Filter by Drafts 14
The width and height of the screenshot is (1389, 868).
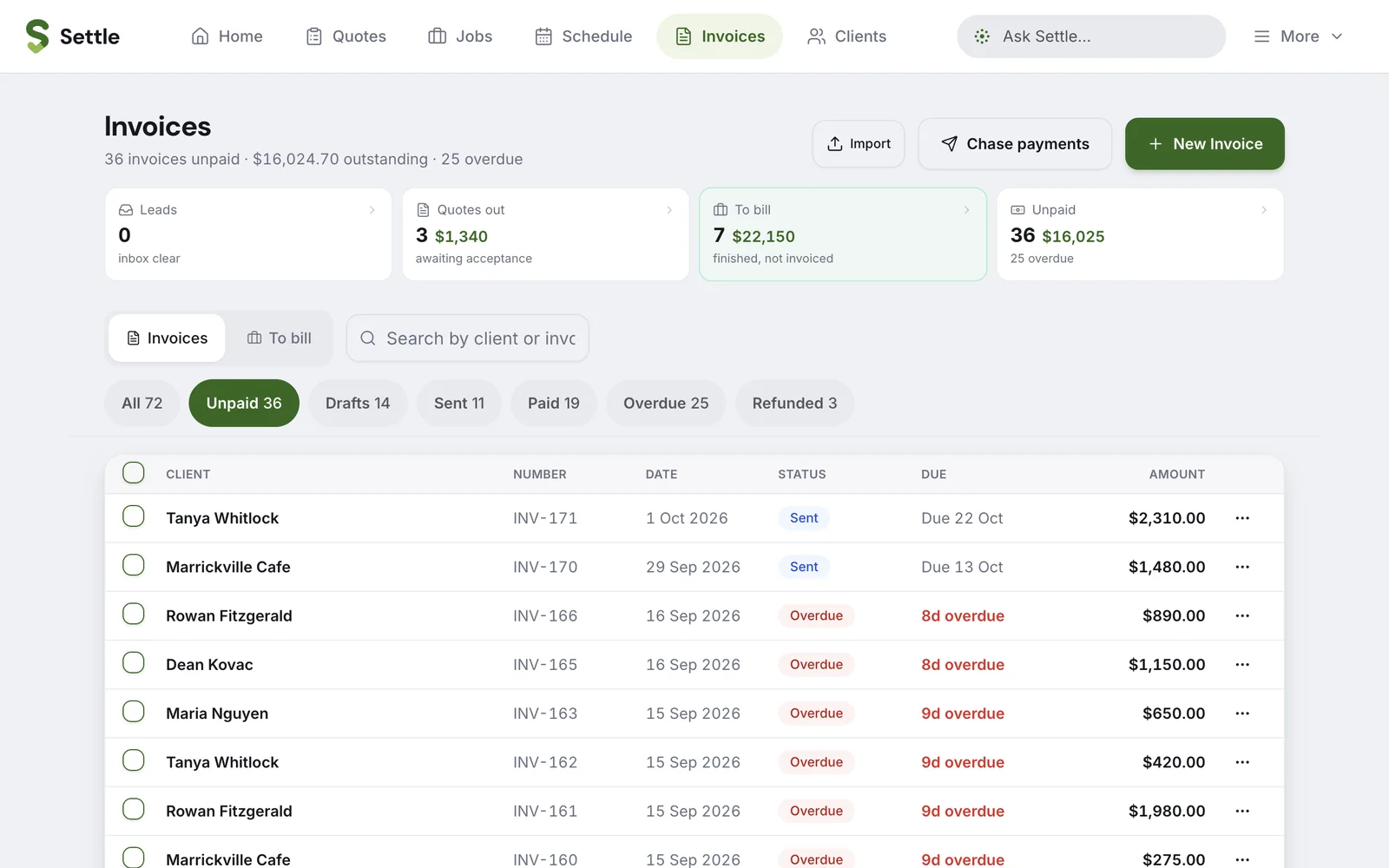358,404
